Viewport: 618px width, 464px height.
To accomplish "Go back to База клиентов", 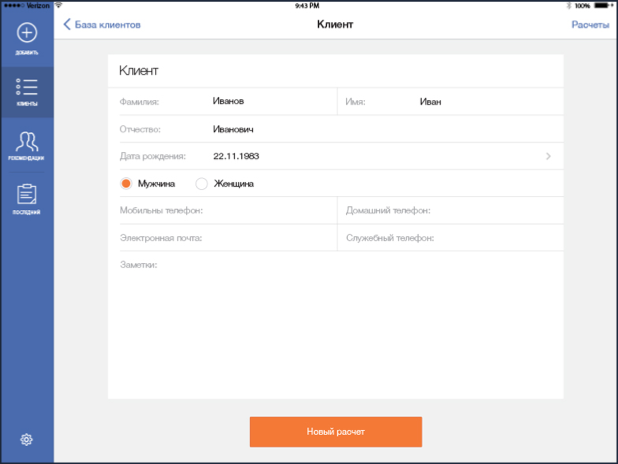I will pos(102,24).
